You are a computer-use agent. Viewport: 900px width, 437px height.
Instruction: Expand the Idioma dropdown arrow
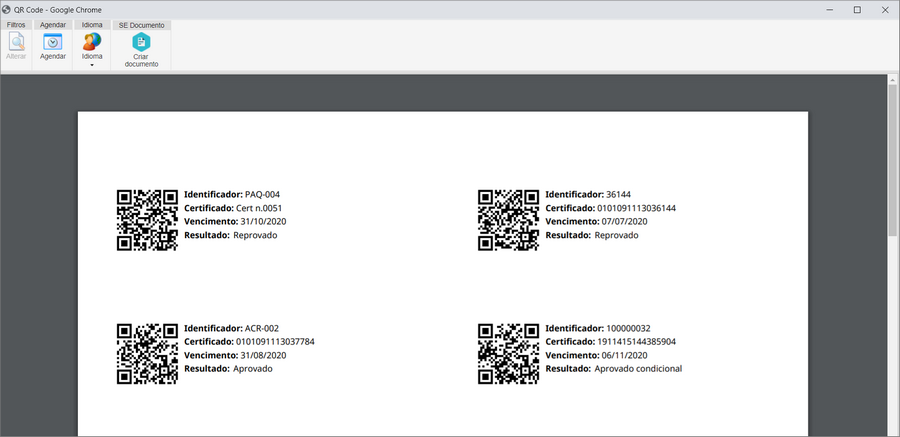(92, 65)
